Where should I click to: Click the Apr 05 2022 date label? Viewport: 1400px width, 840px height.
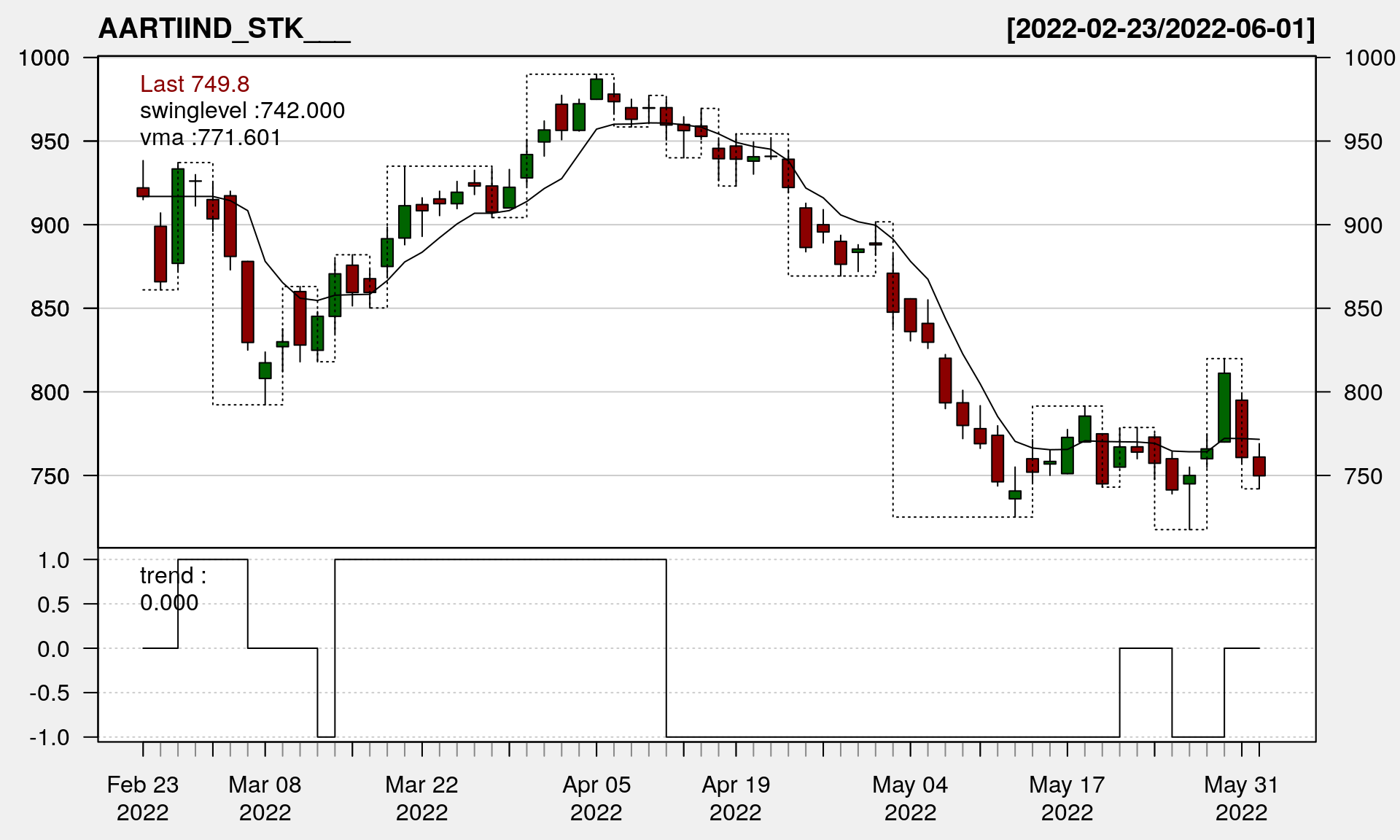[x=596, y=798]
